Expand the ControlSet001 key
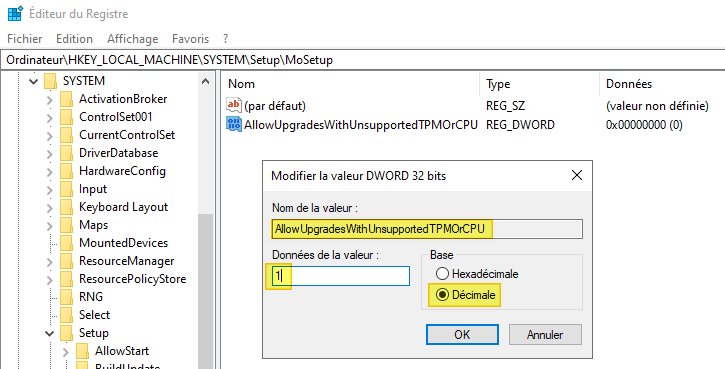Viewport: 725px width, 369px height. (50, 117)
